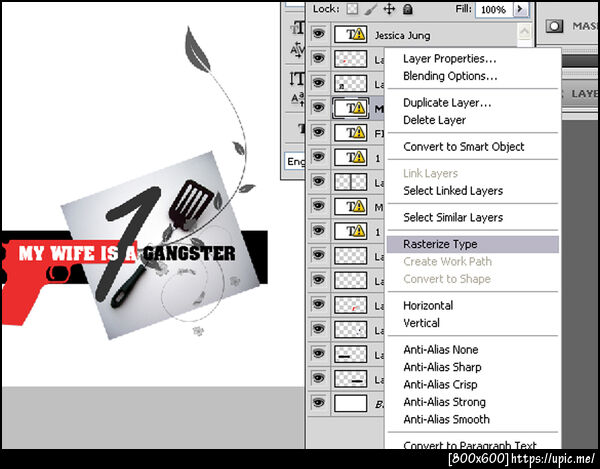Choose Anti-Alias None option

point(441,350)
